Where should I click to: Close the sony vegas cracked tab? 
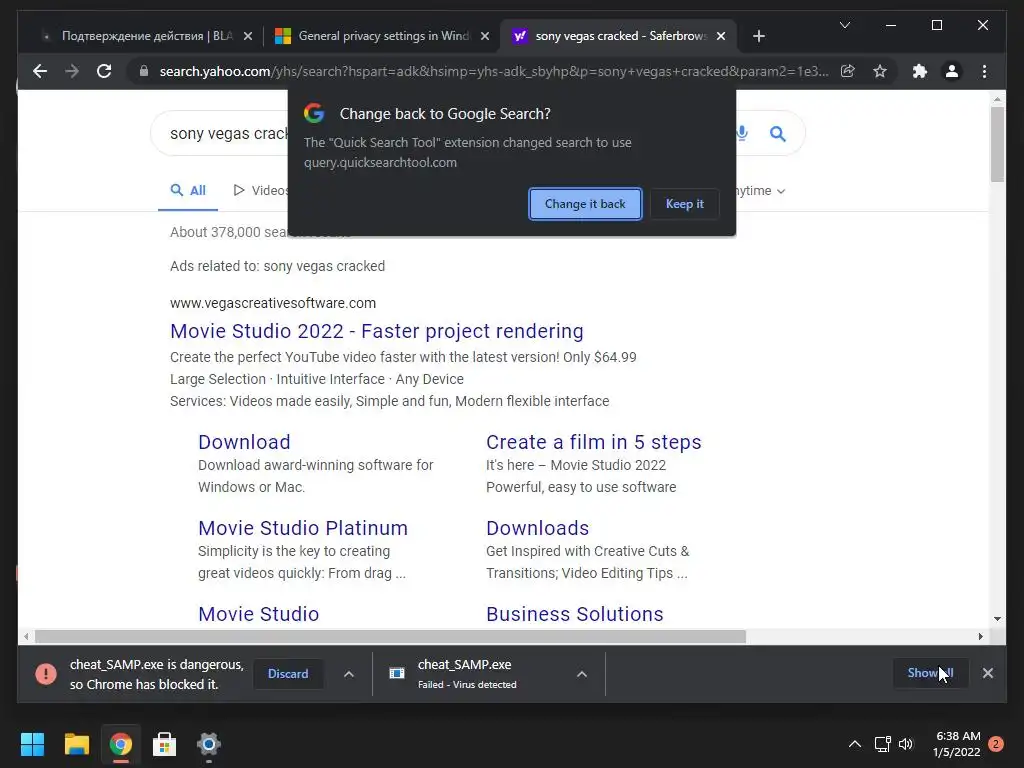(x=721, y=36)
